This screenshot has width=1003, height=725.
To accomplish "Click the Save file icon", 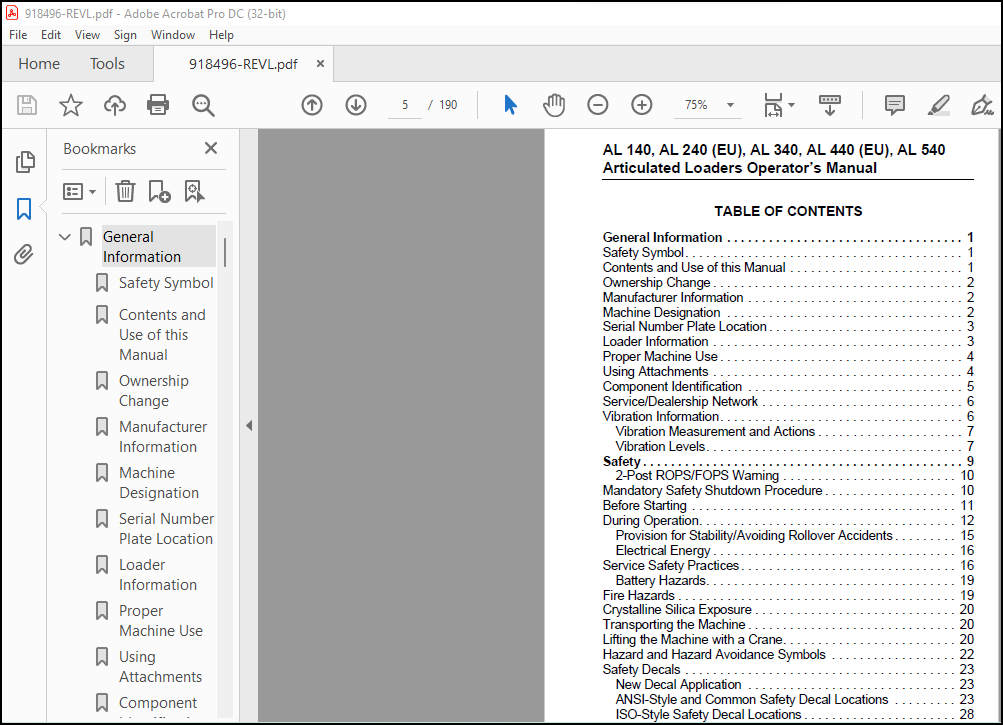I will point(27,105).
